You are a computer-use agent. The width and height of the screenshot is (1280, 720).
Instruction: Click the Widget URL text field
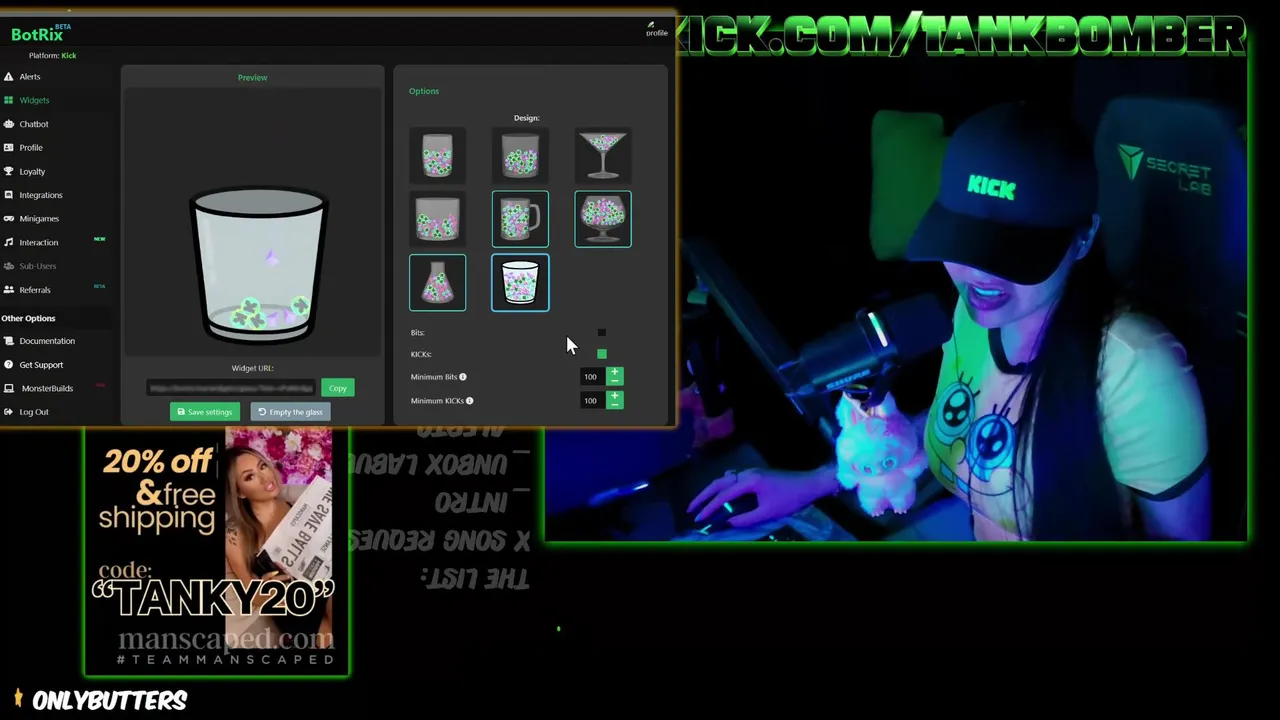pyautogui.click(x=231, y=388)
